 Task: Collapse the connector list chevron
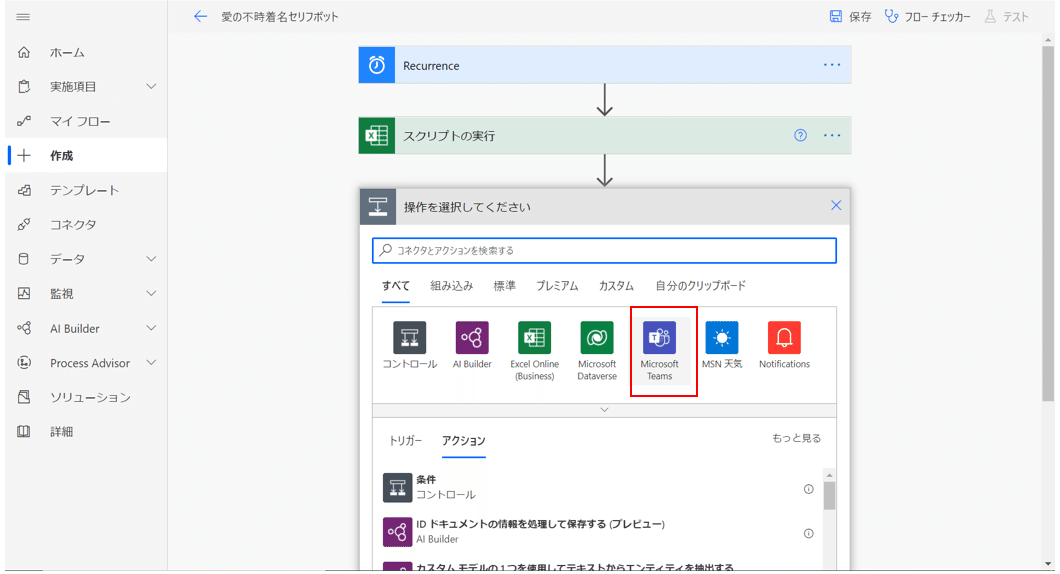pyautogui.click(x=604, y=410)
